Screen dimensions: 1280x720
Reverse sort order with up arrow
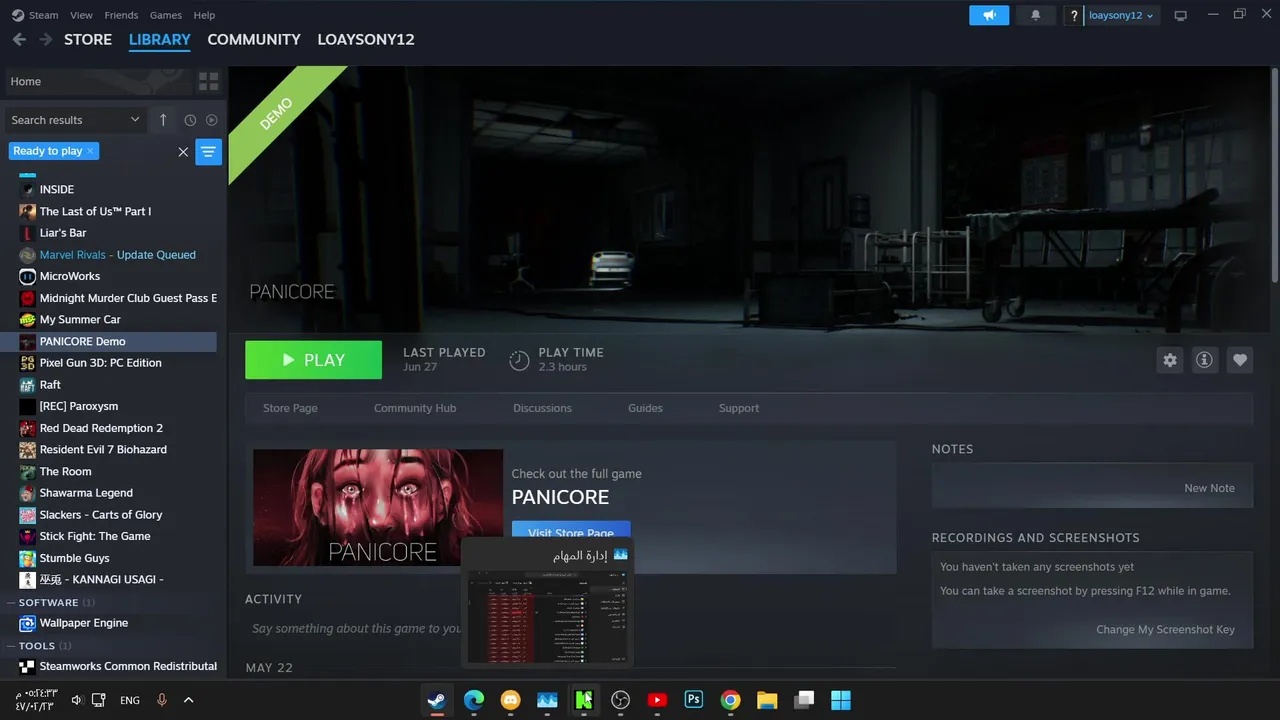(x=163, y=120)
